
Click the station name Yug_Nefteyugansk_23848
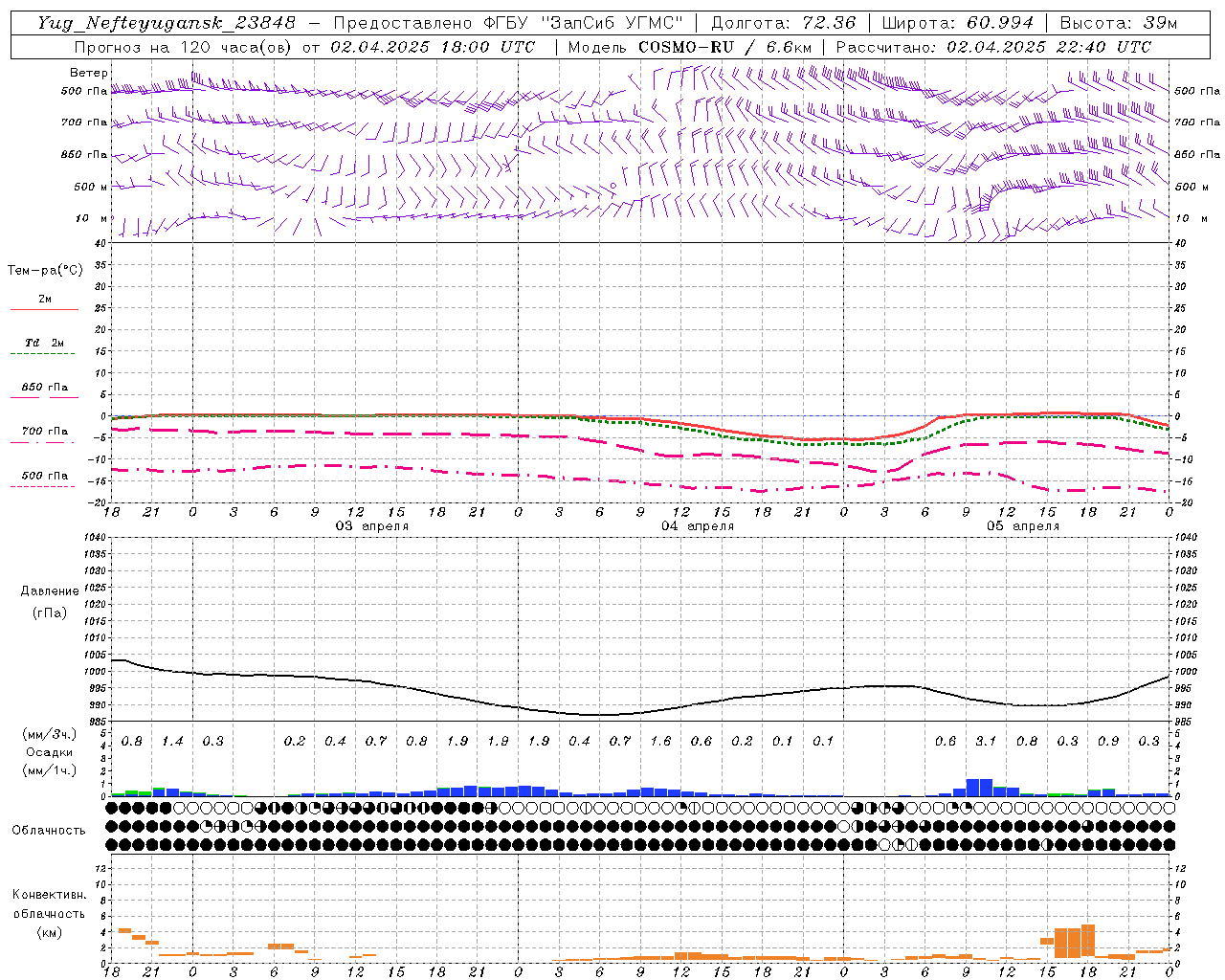point(166,23)
